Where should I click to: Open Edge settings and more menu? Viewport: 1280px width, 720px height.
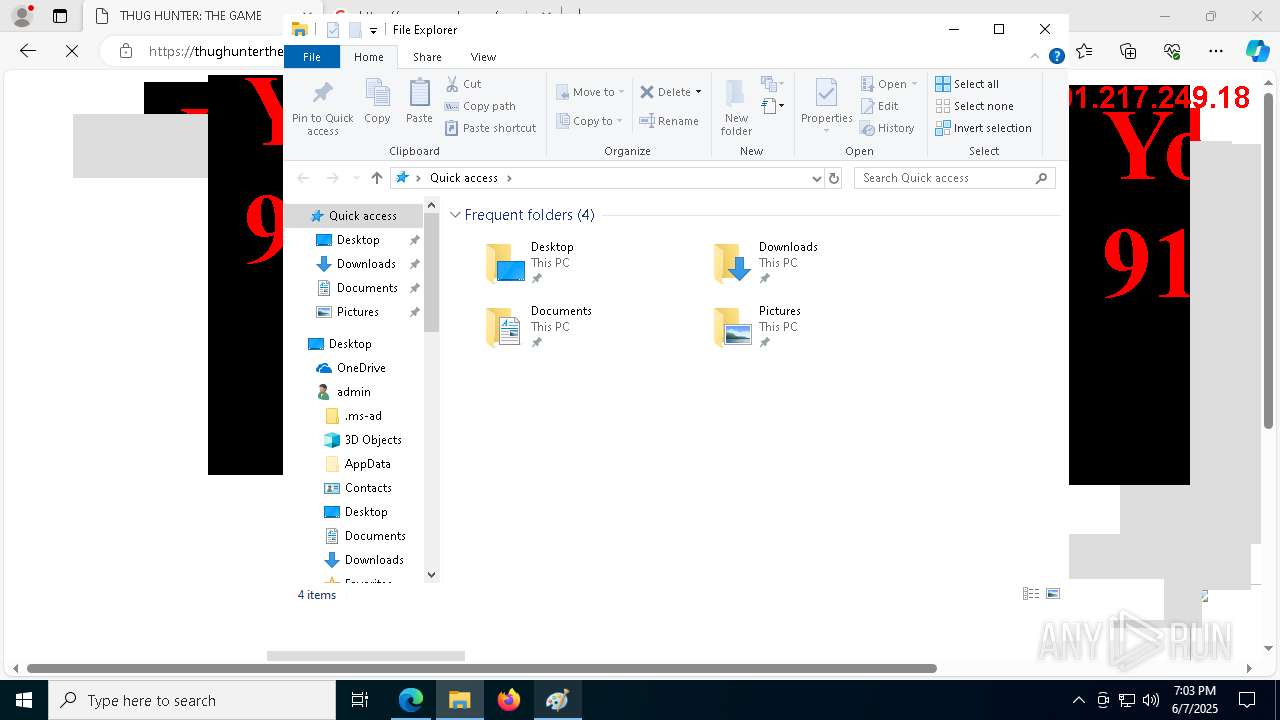click(x=1216, y=51)
